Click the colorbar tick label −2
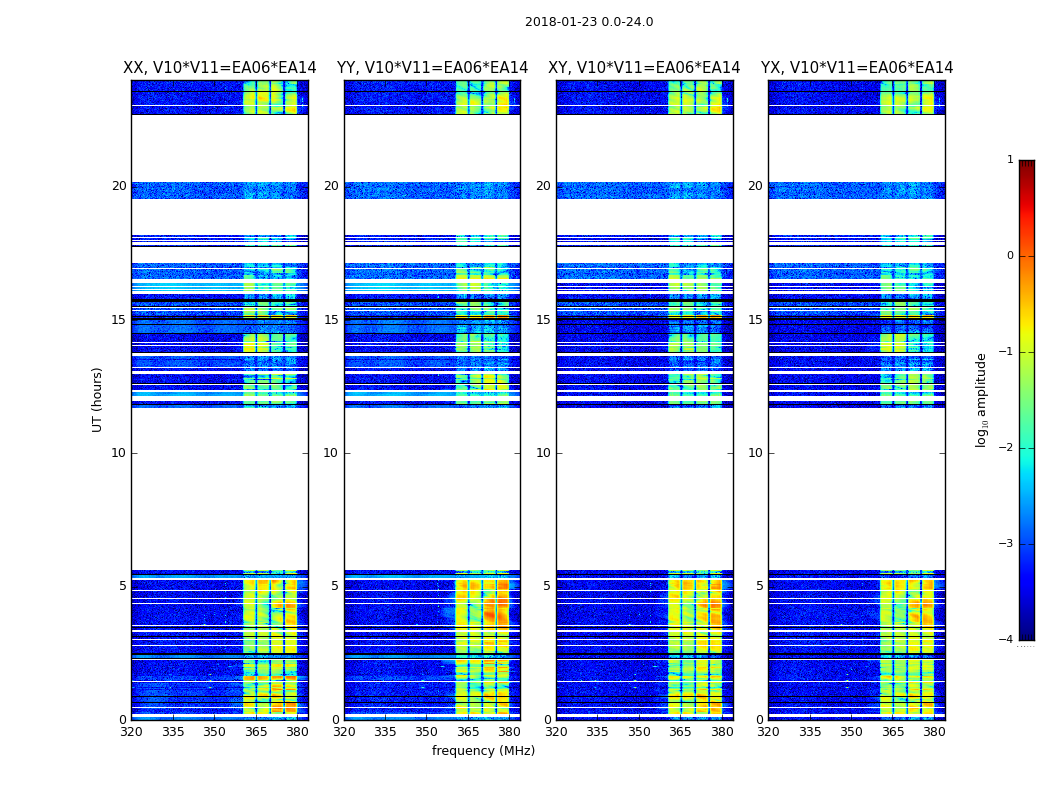Image resolution: width=1050 pixels, height=800 pixels. (x=1006, y=448)
